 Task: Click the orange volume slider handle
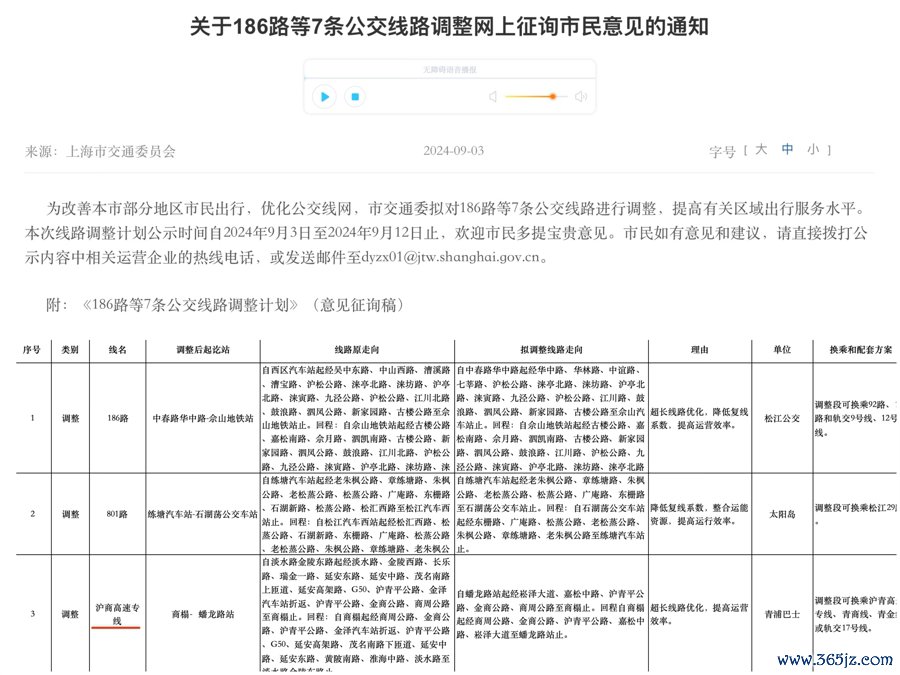point(552,96)
